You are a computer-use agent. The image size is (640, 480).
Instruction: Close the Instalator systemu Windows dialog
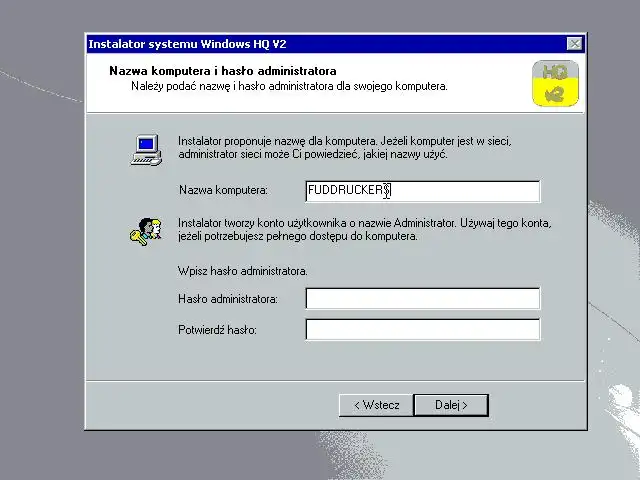575,44
